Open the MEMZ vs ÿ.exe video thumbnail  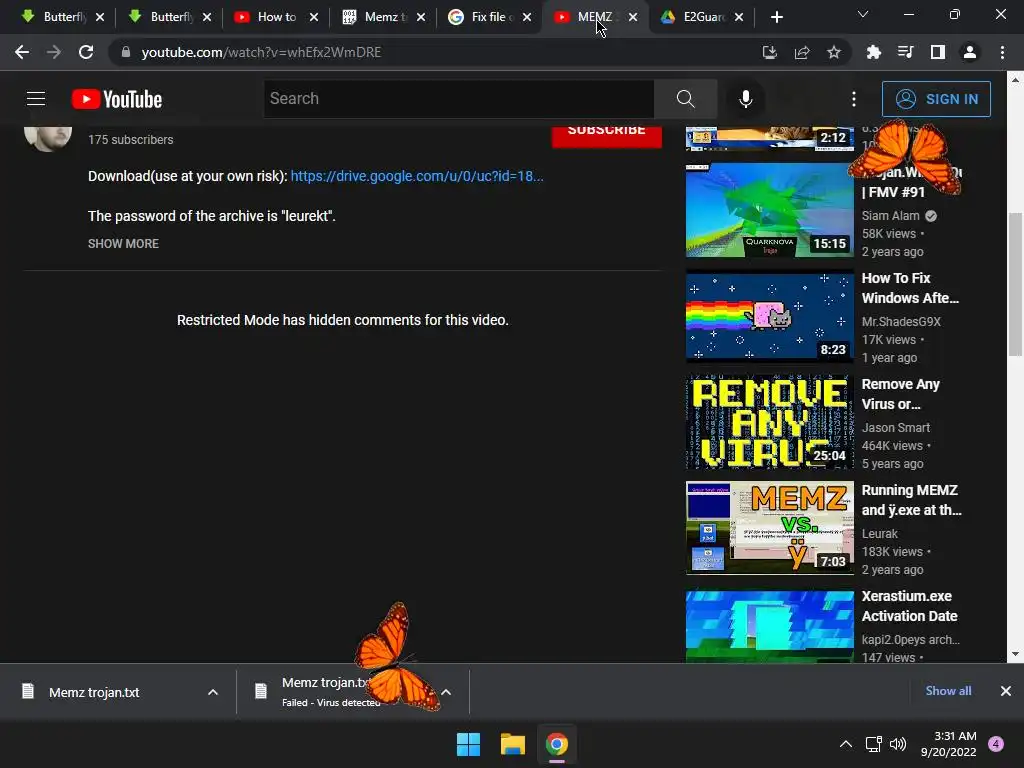pyautogui.click(x=769, y=528)
